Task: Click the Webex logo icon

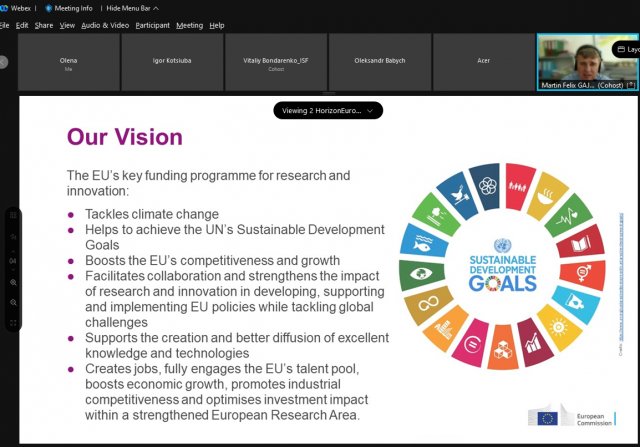Action: tap(4, 8)
